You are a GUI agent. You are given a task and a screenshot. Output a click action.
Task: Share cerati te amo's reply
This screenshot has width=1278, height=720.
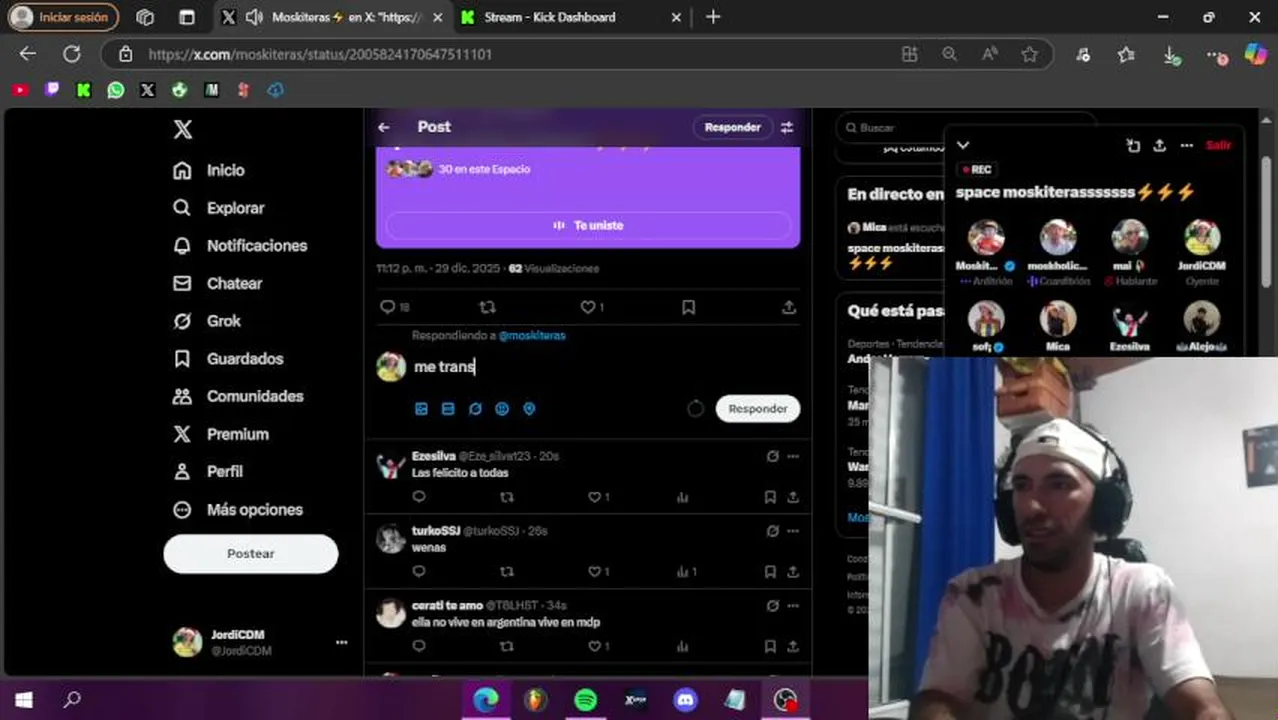tap(793, 647)
